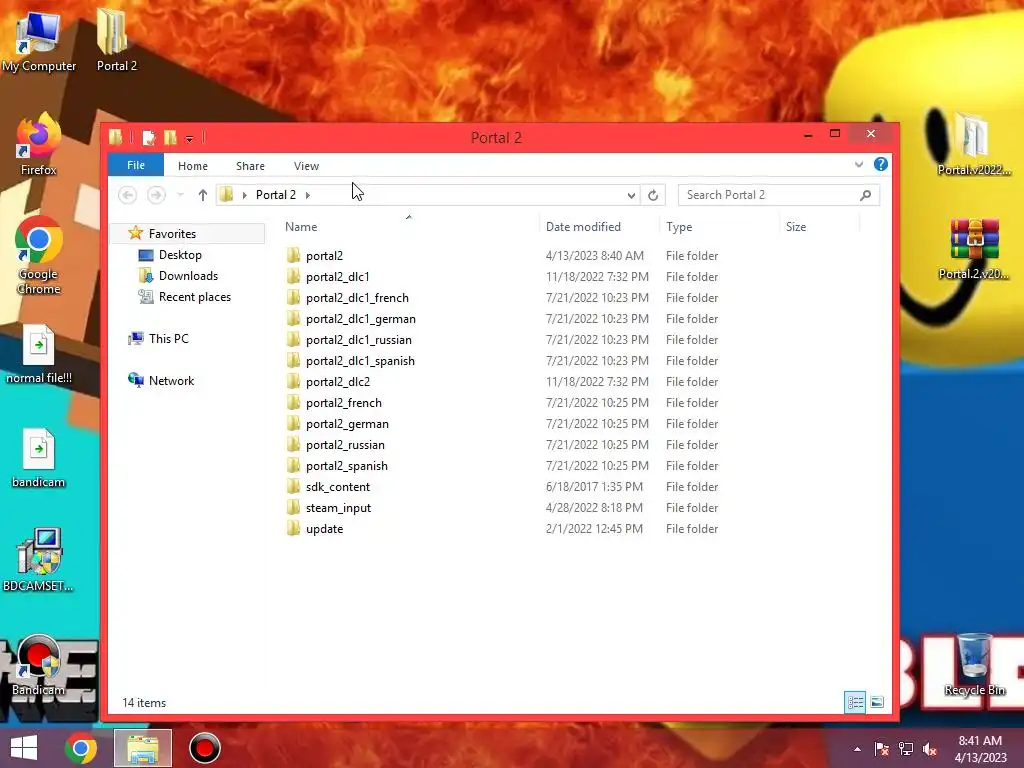This screenshot has height=768, width=1024.
Task: Select the portal2_dlc1_french folder
Action: [357, 297]
